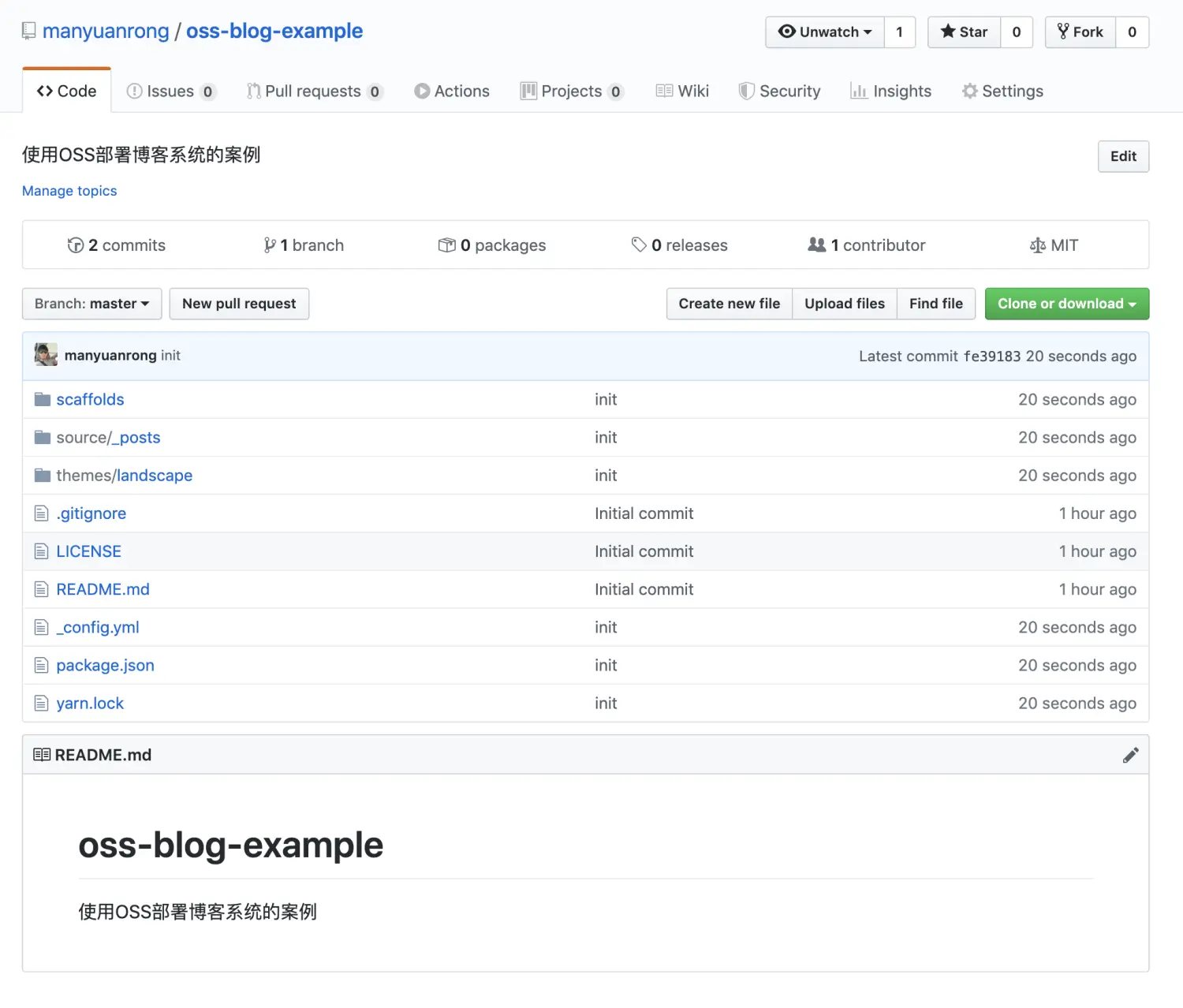Click the package box icon
The image size is (1183, 1008).
[x=446, y=245]
